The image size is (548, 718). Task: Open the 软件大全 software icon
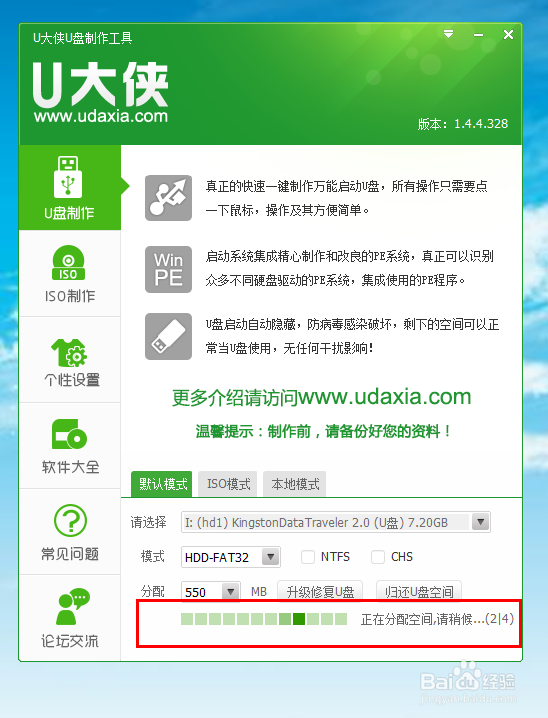point(69,434)
